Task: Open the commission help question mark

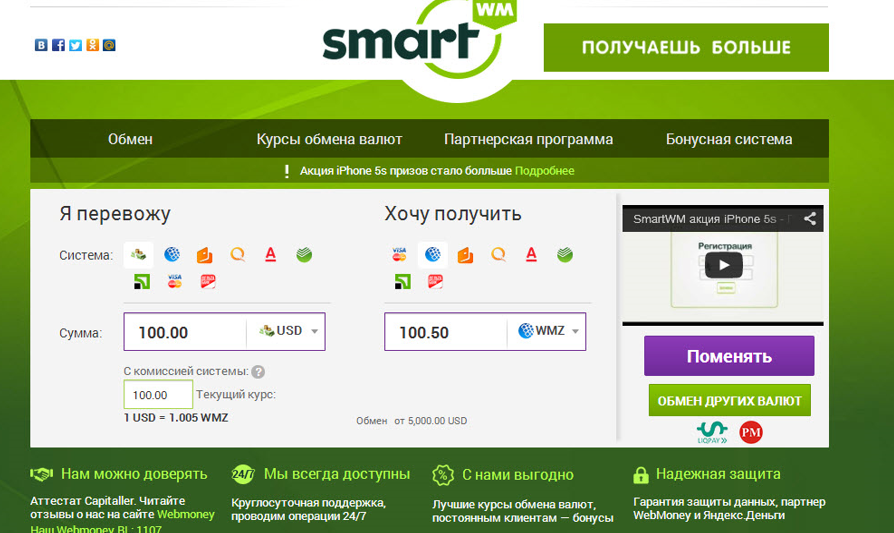Action: pyautogui.click(x=258, y=372)
